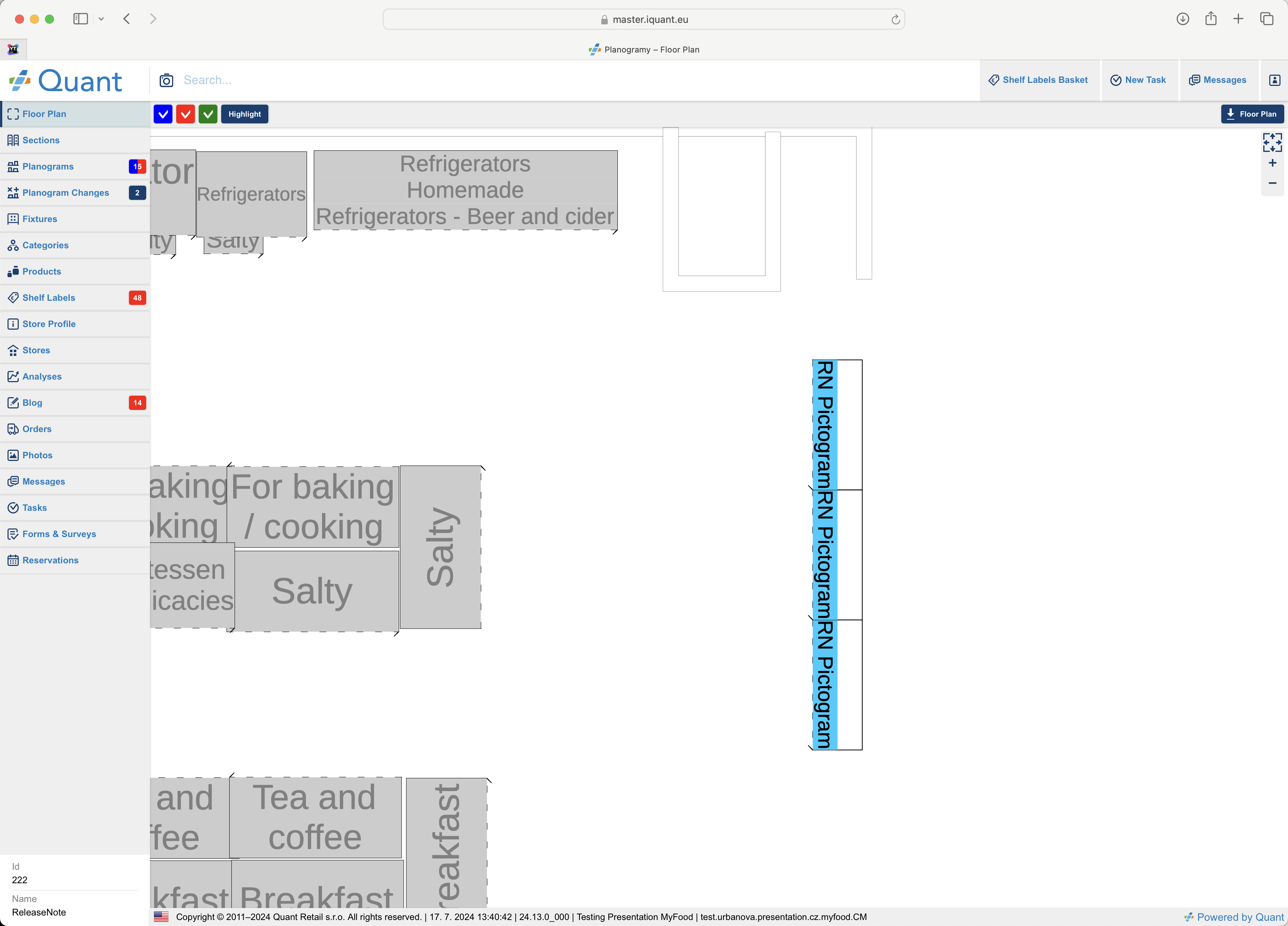Screen dimensions: 1288x926
Task: Open Forms & Surveys menu item
Action: pyautogui.click(x=75, y=534)
